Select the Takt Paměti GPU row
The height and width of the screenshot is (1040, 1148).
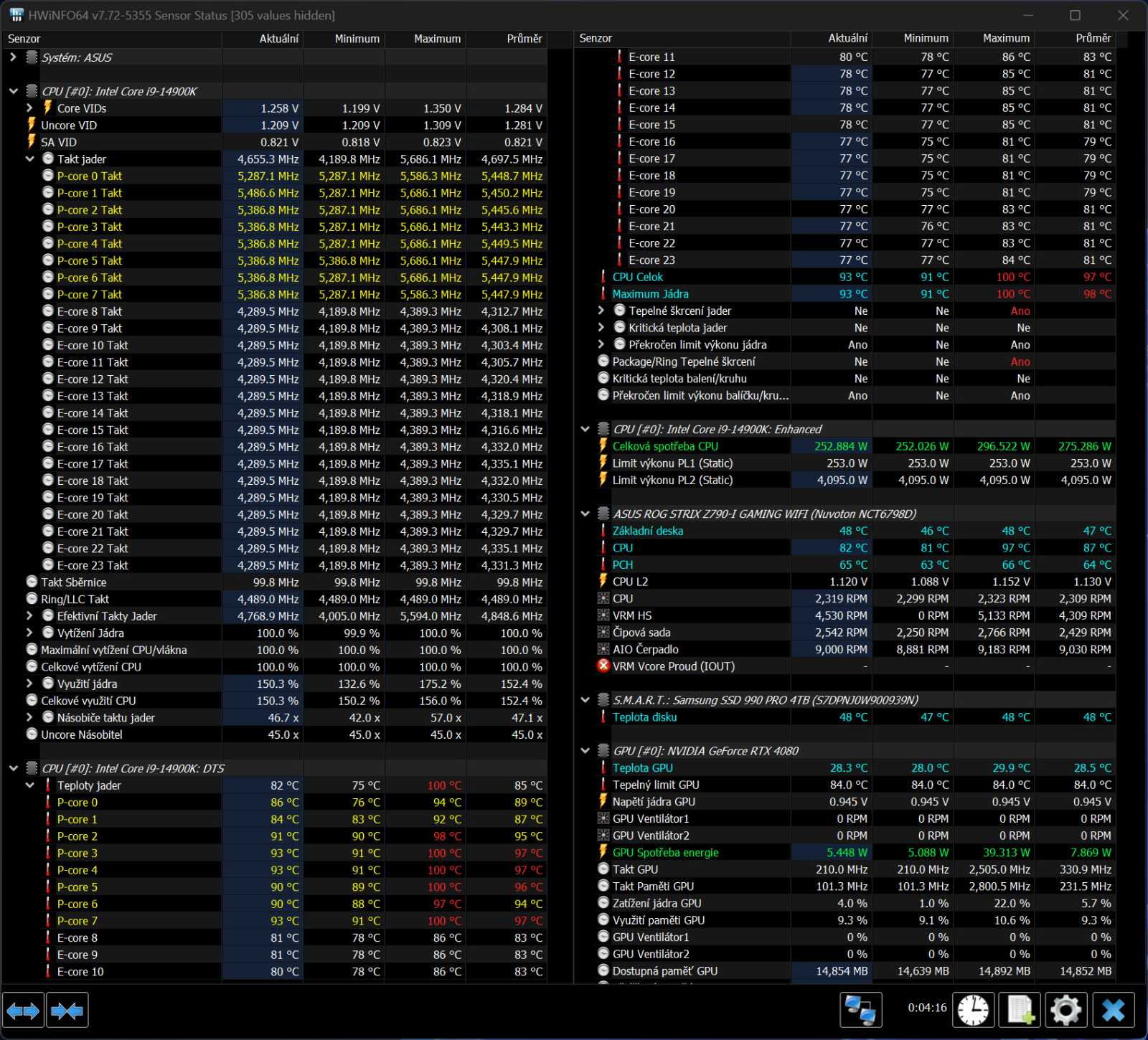[845, 886]
